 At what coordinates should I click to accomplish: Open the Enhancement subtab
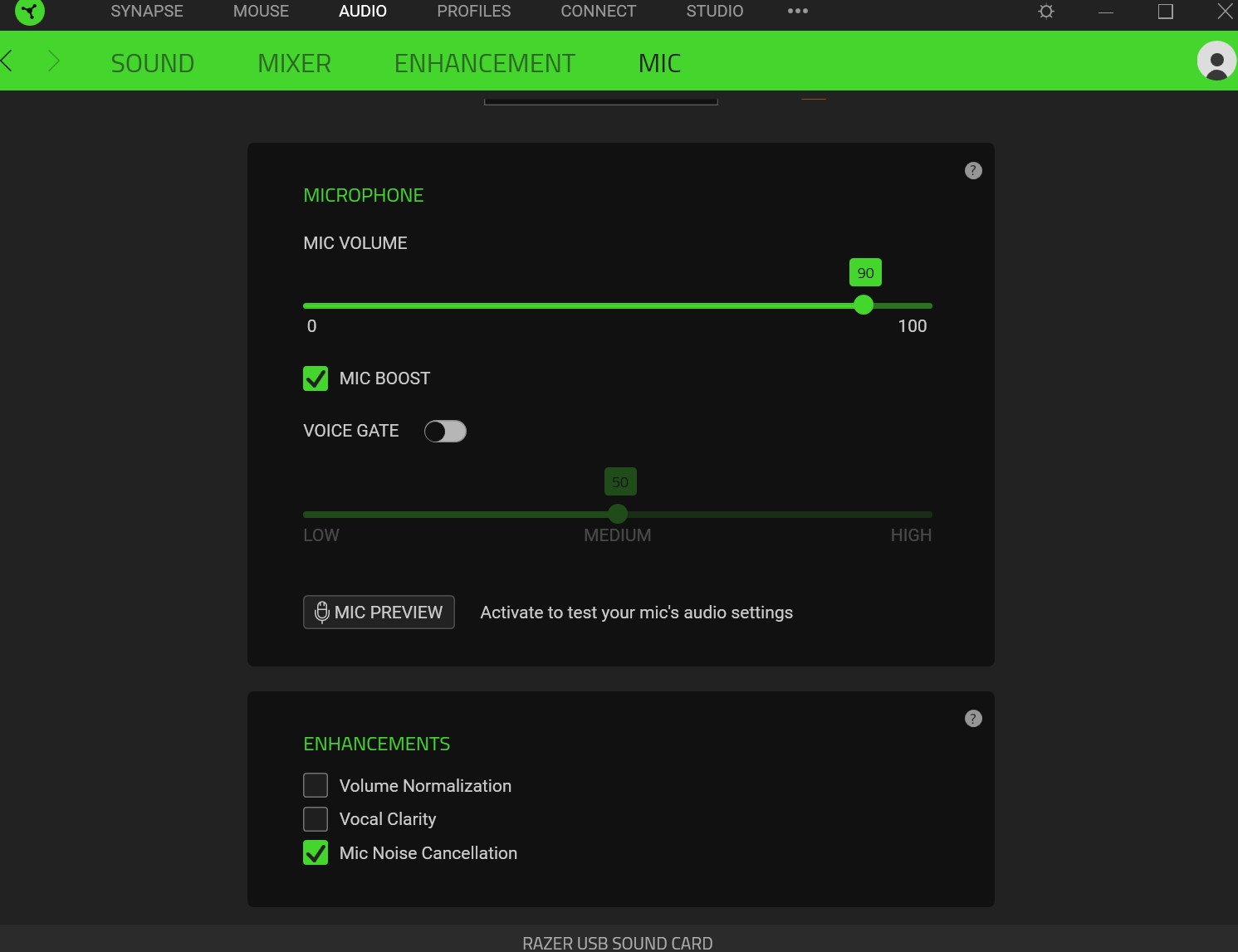(485, 63)
